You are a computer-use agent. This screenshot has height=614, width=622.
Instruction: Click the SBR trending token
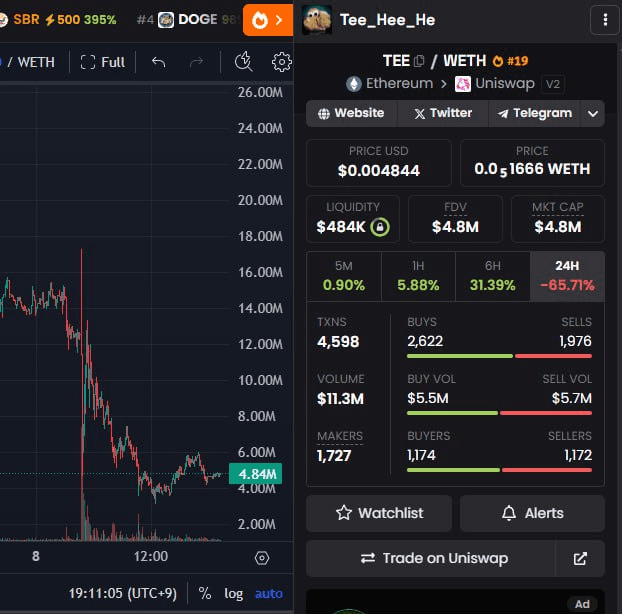click(60, 19)
